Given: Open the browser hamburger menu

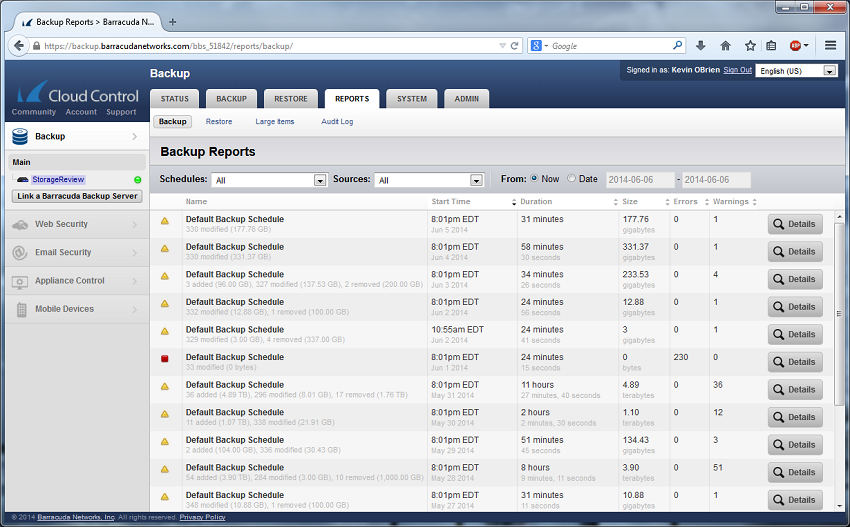Looking at the screenshot, I should pyautogui.click(x=830, y=46).
